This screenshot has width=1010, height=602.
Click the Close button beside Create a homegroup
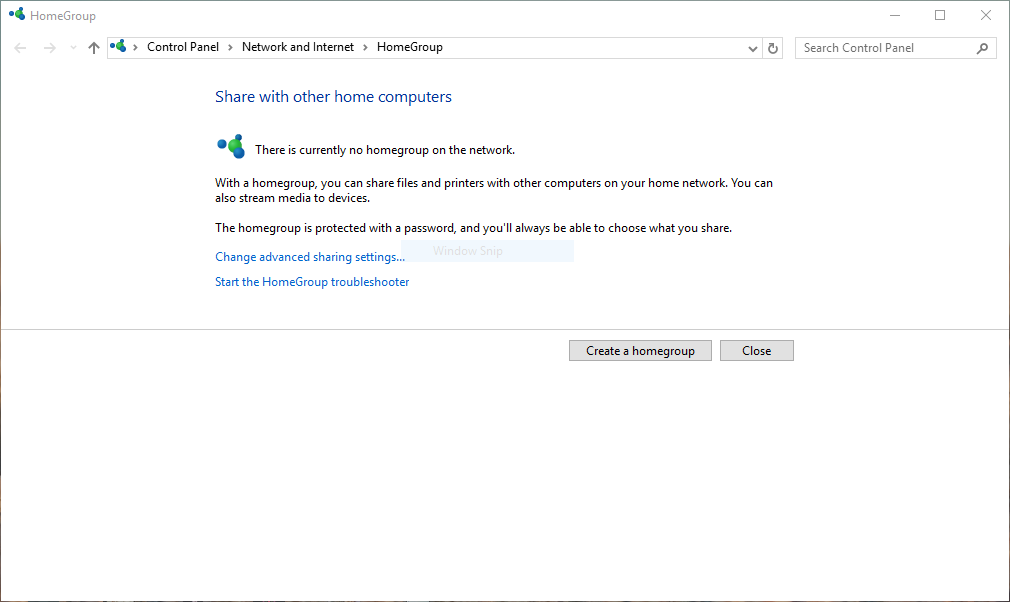757,351
